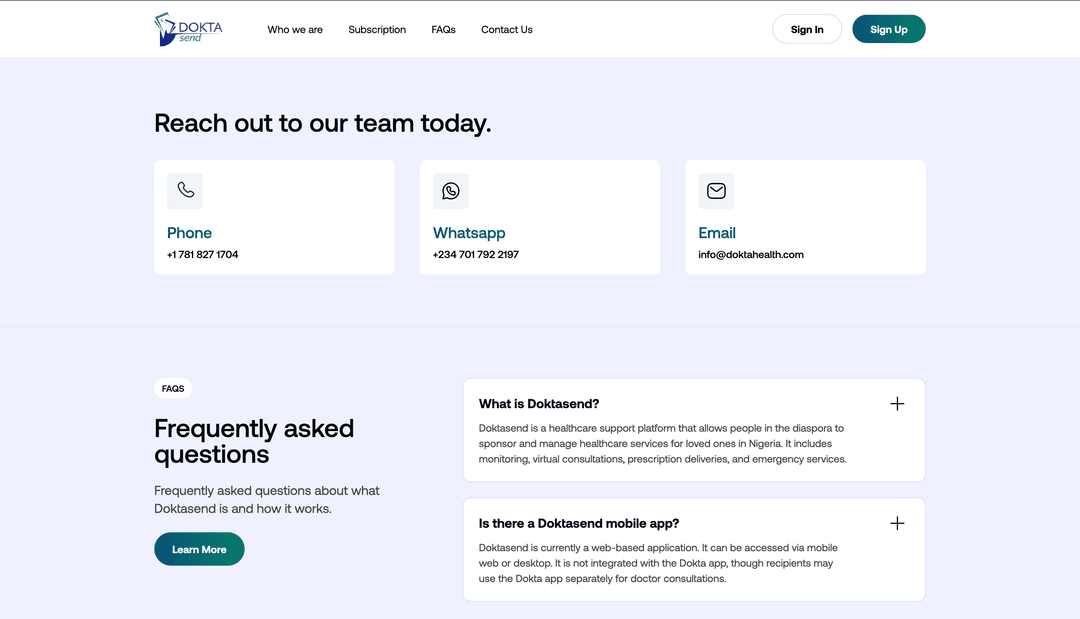The height and width of the screenshot is (619, 1080).
Task: Open the Who we are menu item
Action: pos(295,30)
